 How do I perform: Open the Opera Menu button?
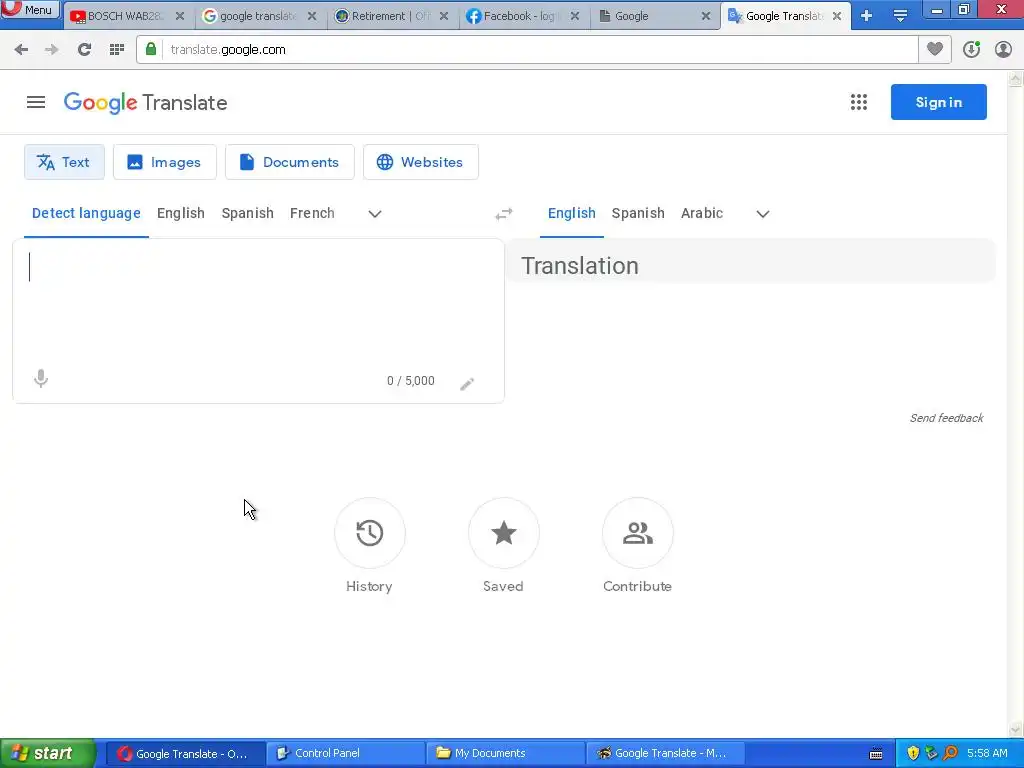tap(30, 10)
